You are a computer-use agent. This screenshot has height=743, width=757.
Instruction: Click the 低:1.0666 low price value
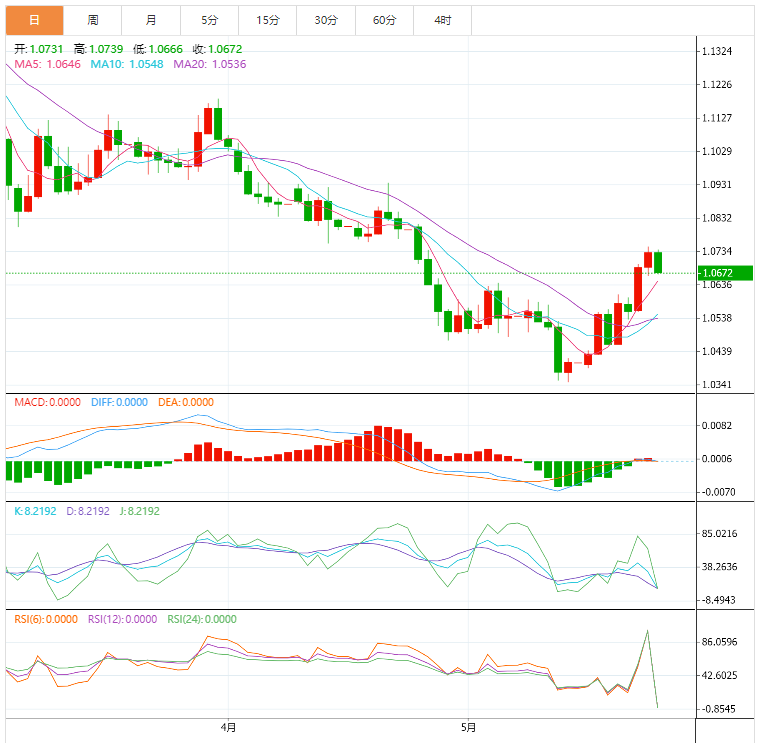pyautogui.click(x=158, y=49)
